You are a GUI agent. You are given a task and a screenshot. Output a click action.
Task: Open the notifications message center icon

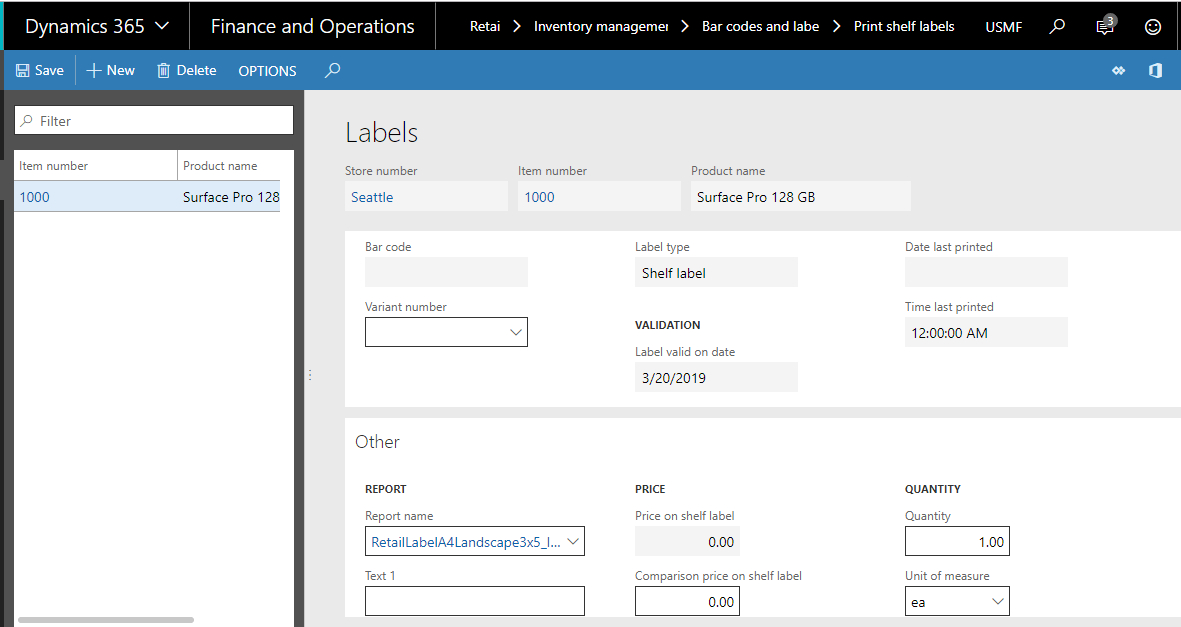point(1105,27)
